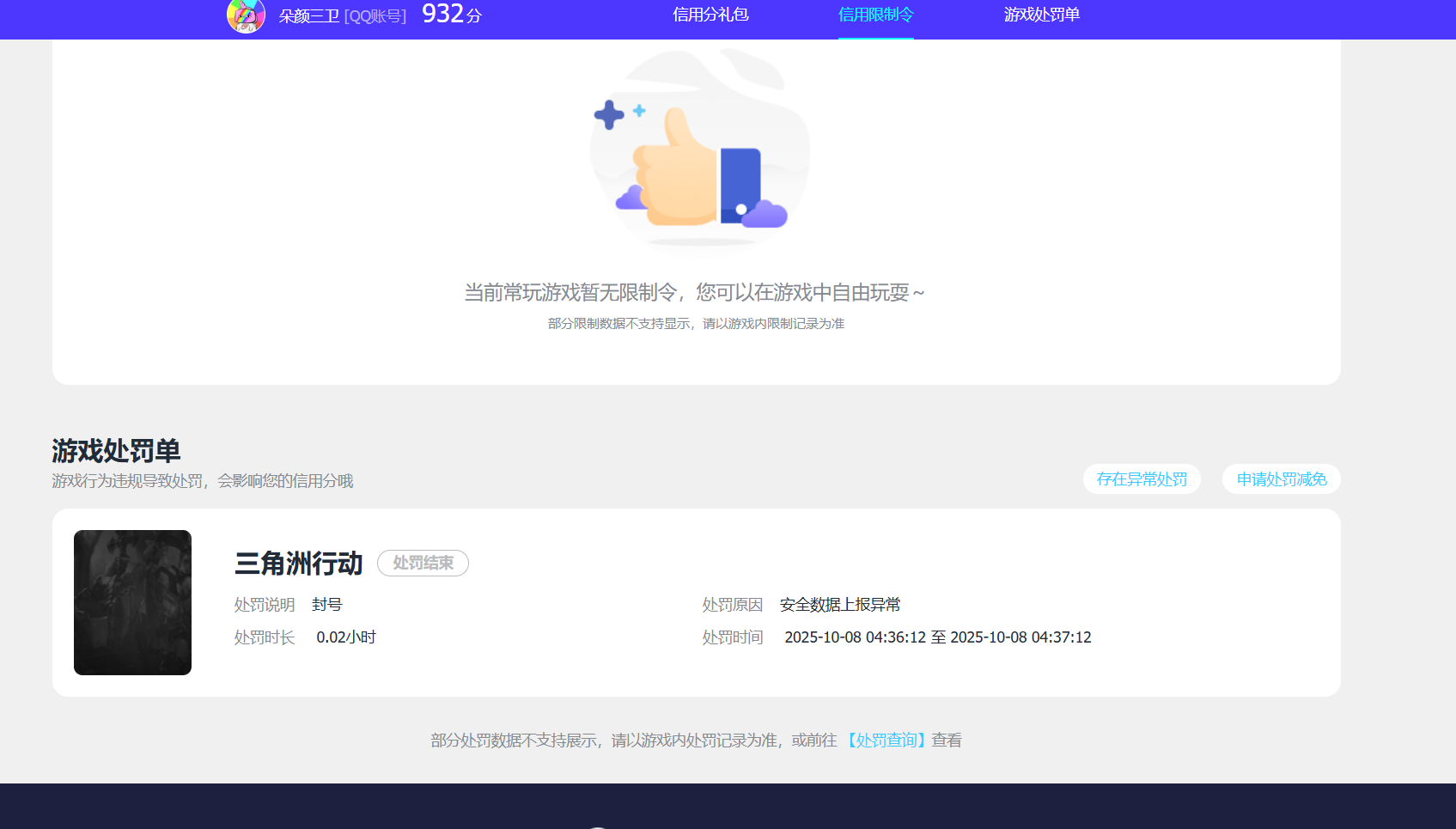
Task: Click the 932分 credit score
Action: pos(452,15)
